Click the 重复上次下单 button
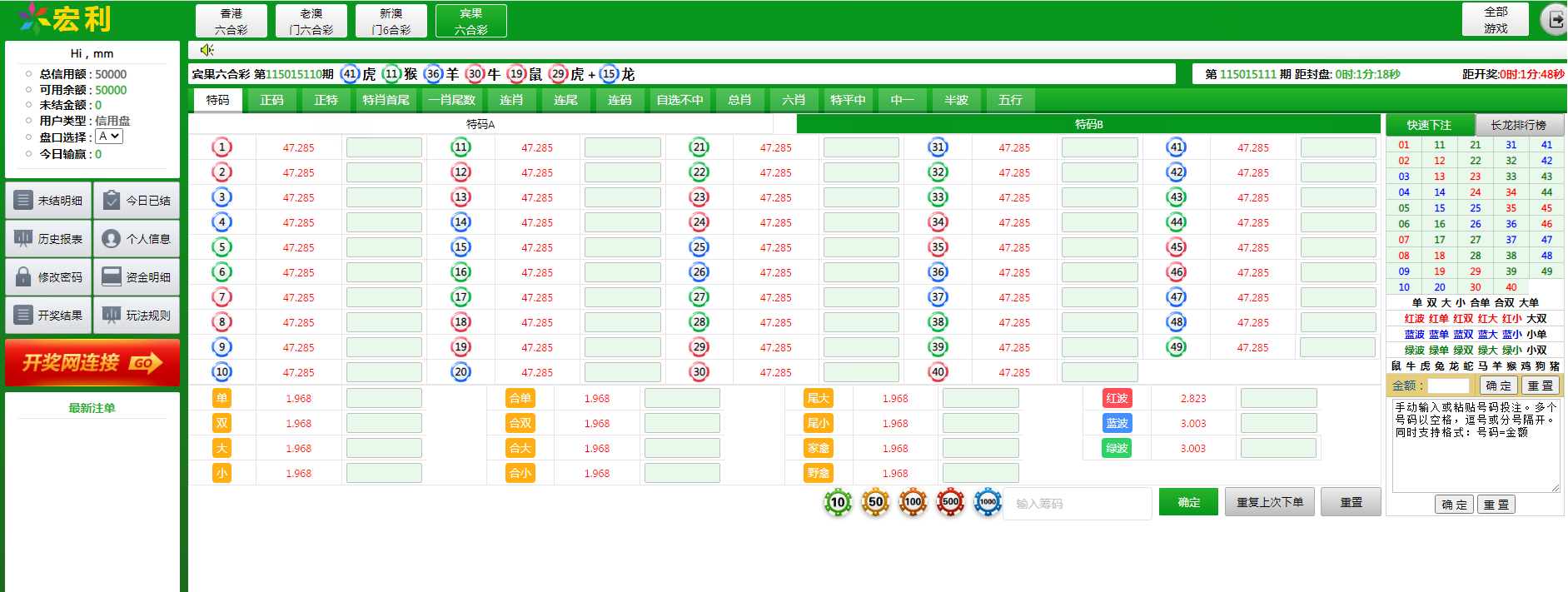The image size is (1568, 592). point(1269,502)
